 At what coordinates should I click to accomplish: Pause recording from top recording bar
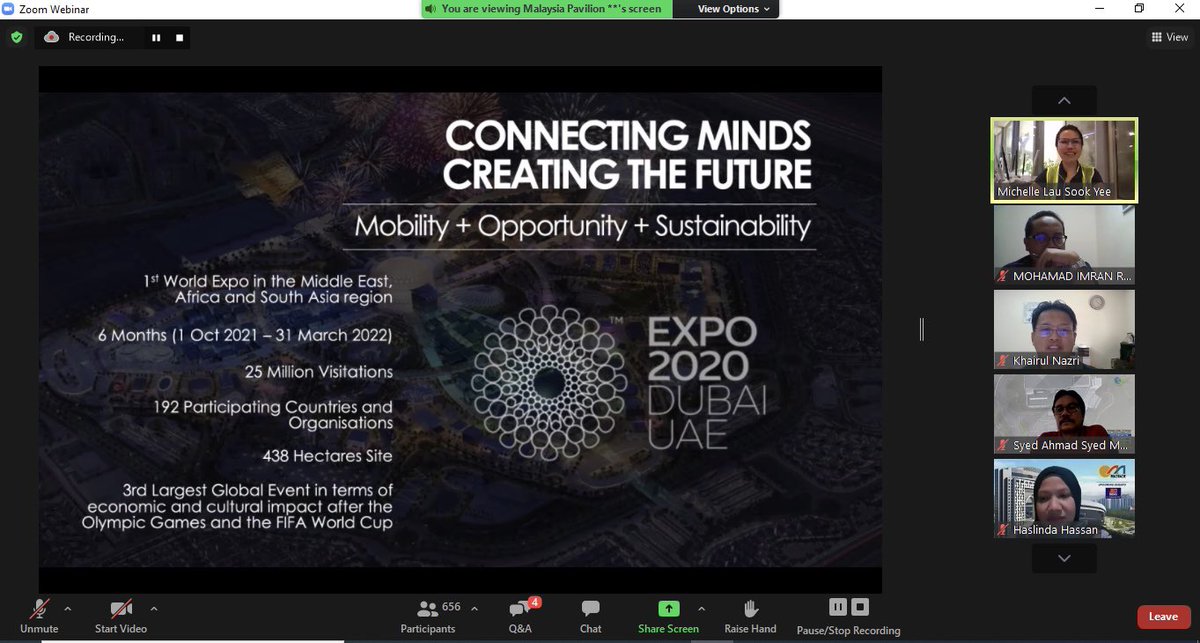pos(156,38)
